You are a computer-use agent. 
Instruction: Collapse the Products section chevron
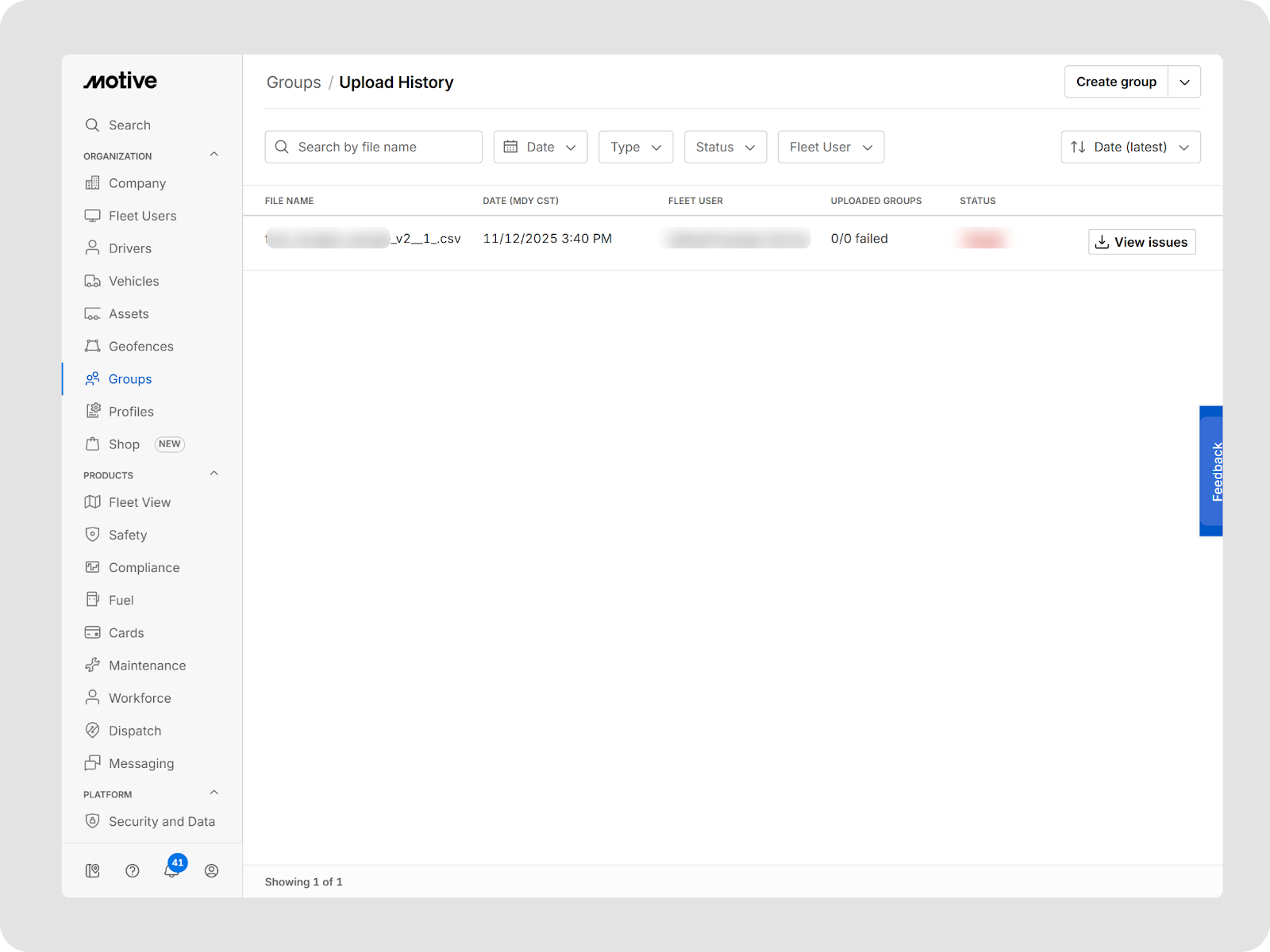(214, 474)
